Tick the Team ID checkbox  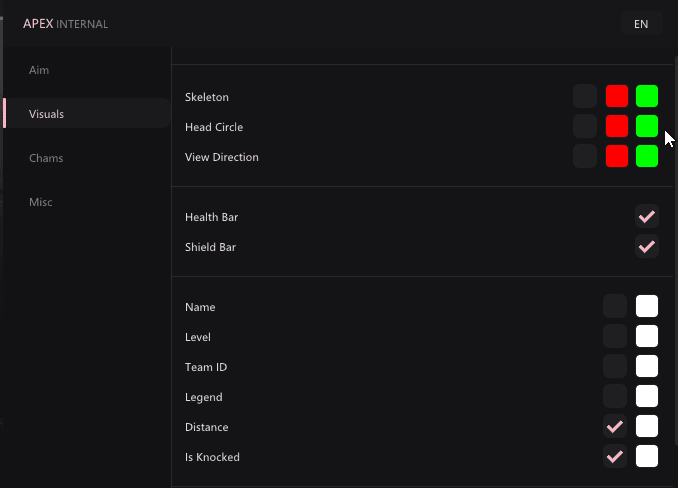click(x=615, y=366)
